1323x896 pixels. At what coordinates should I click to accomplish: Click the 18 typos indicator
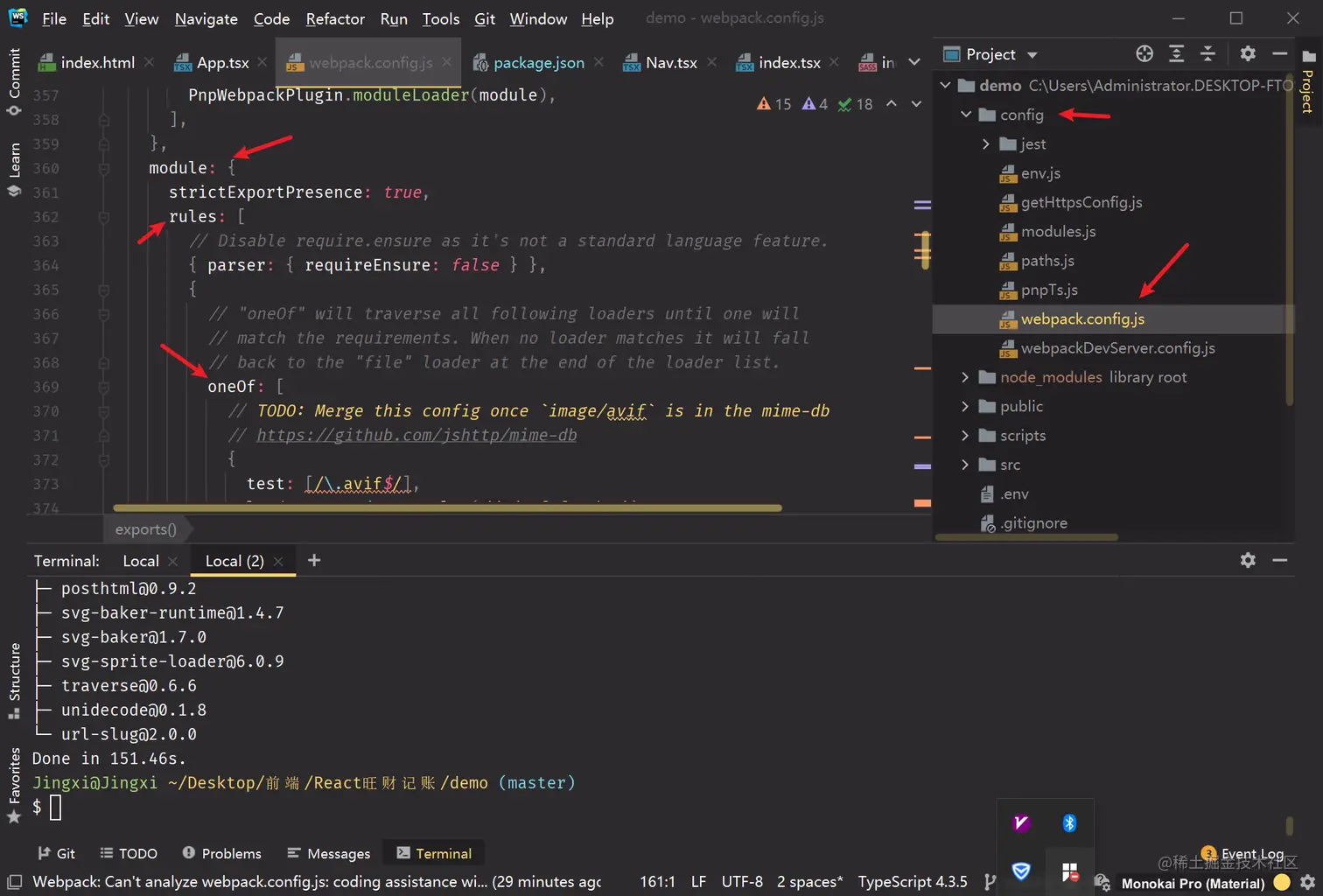click(x=855, y=104)
